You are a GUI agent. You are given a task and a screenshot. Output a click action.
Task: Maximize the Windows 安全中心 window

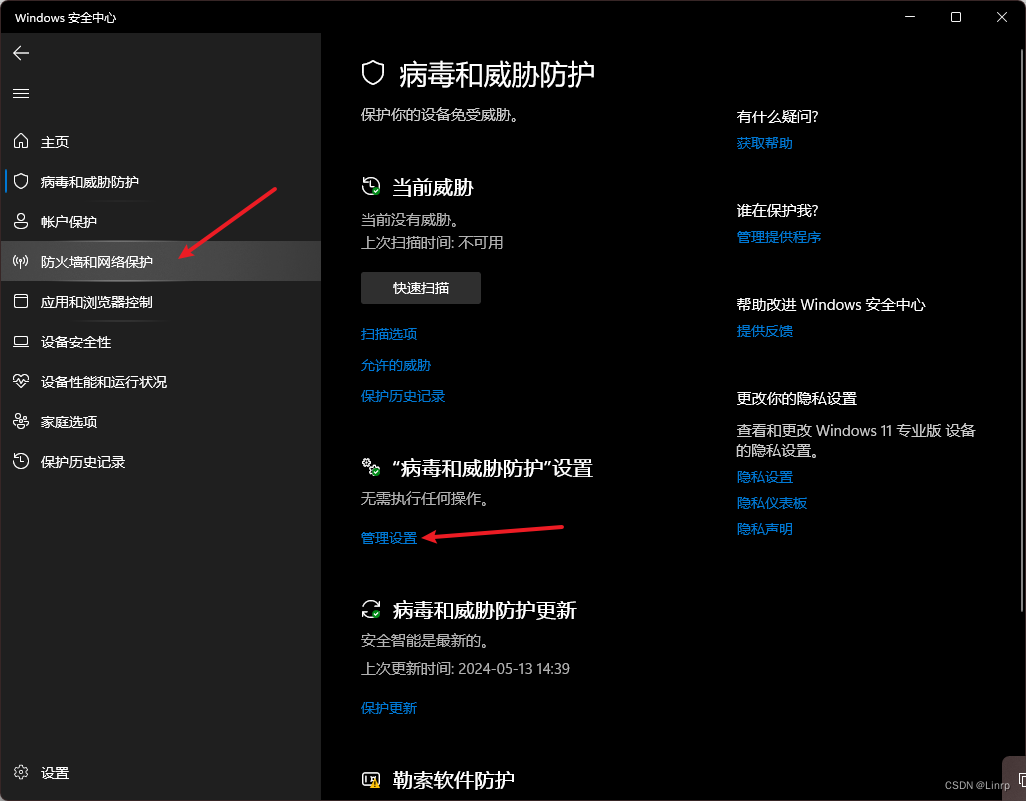955,17
